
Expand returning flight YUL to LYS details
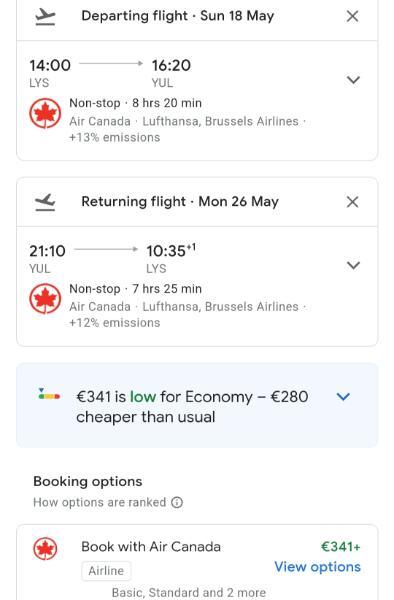[353, 265]
